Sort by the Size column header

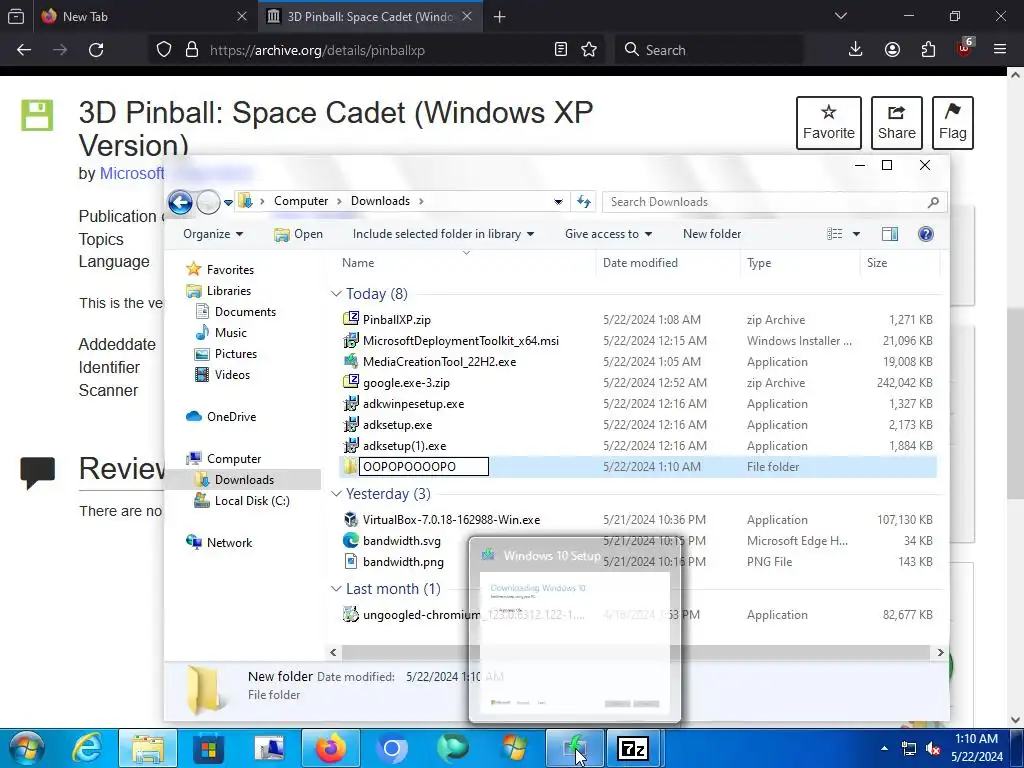pos(876,263)
